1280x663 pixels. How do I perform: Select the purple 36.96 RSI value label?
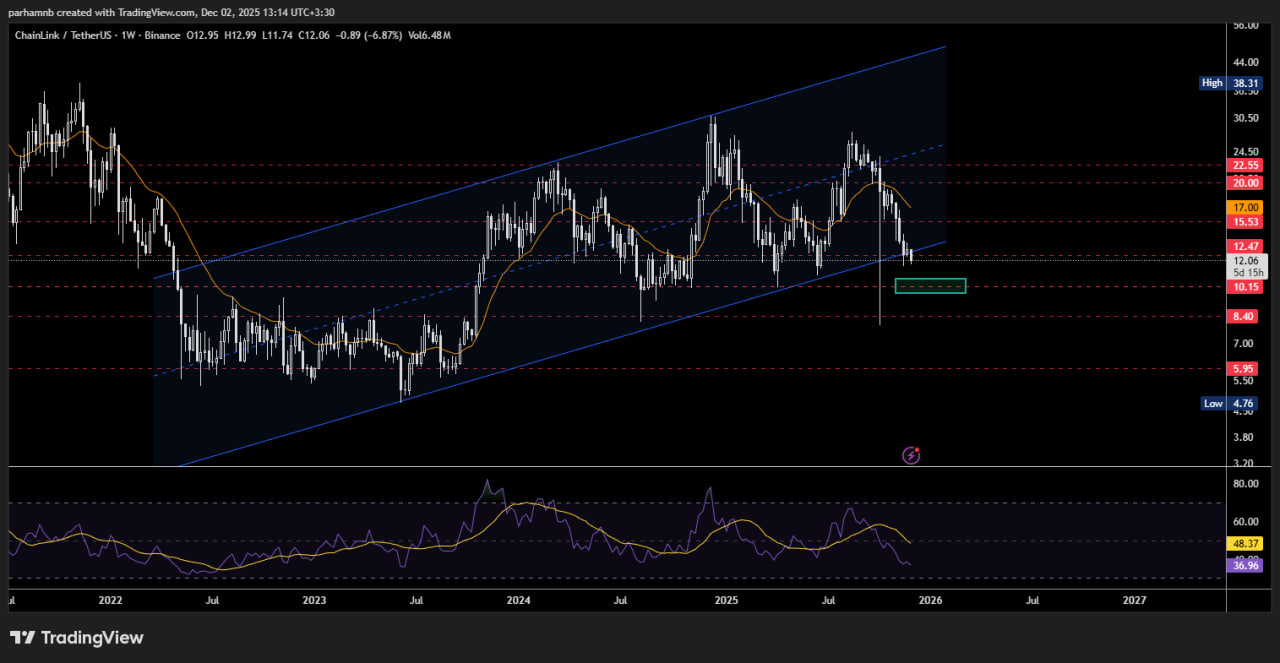(x=1245, y=565)
